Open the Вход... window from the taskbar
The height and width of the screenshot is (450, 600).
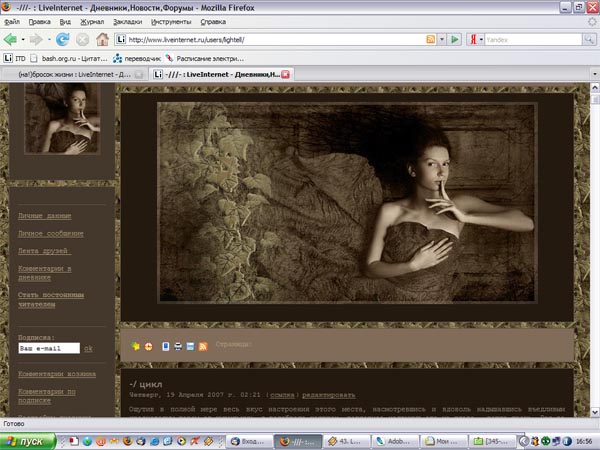(249, 442)
